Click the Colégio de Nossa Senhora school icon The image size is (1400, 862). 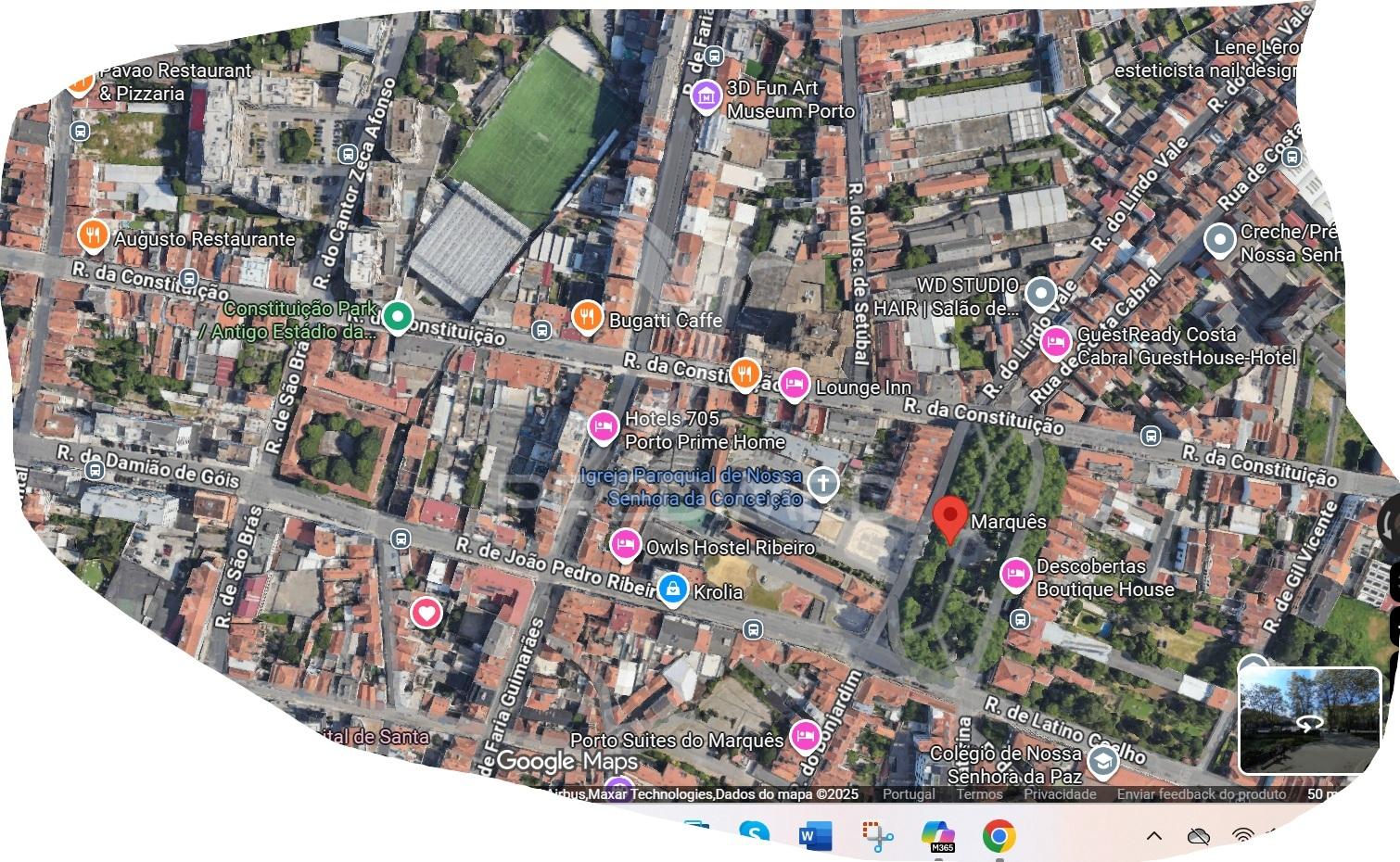coord(1102,763)
